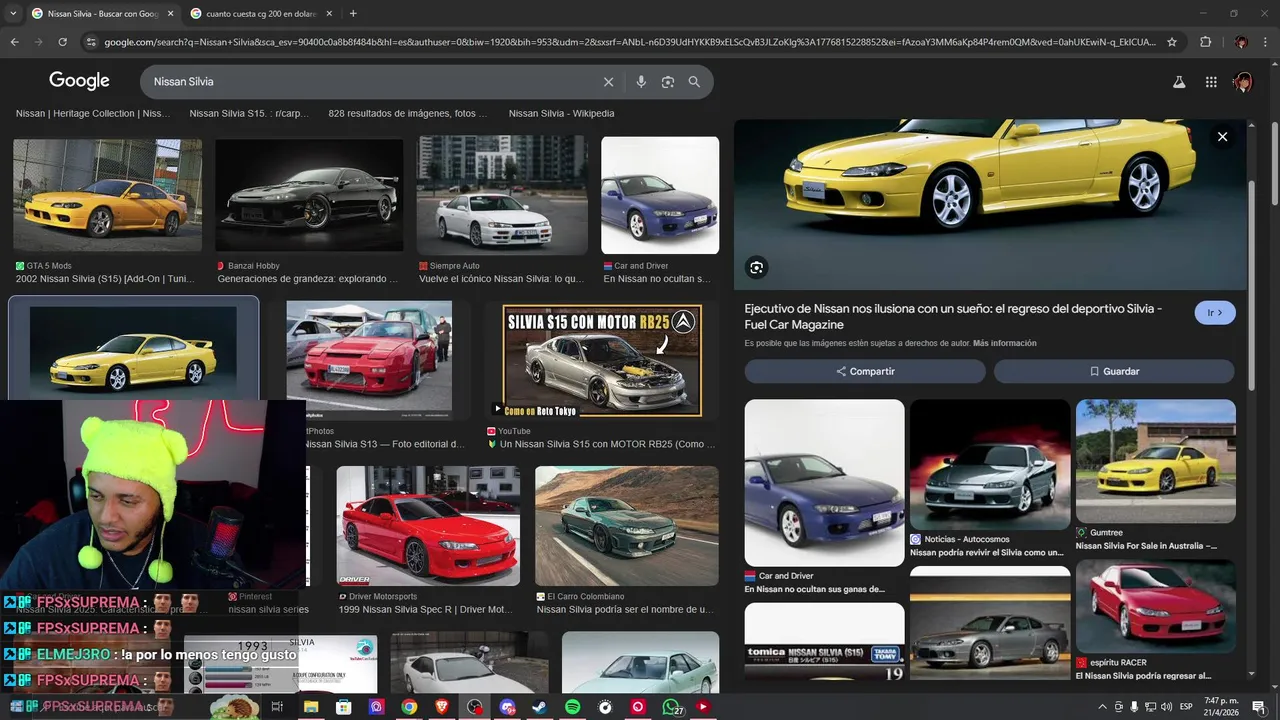
Task: Open the Siempre Auto white Silvia thumbnail
Action: point(503,196)
